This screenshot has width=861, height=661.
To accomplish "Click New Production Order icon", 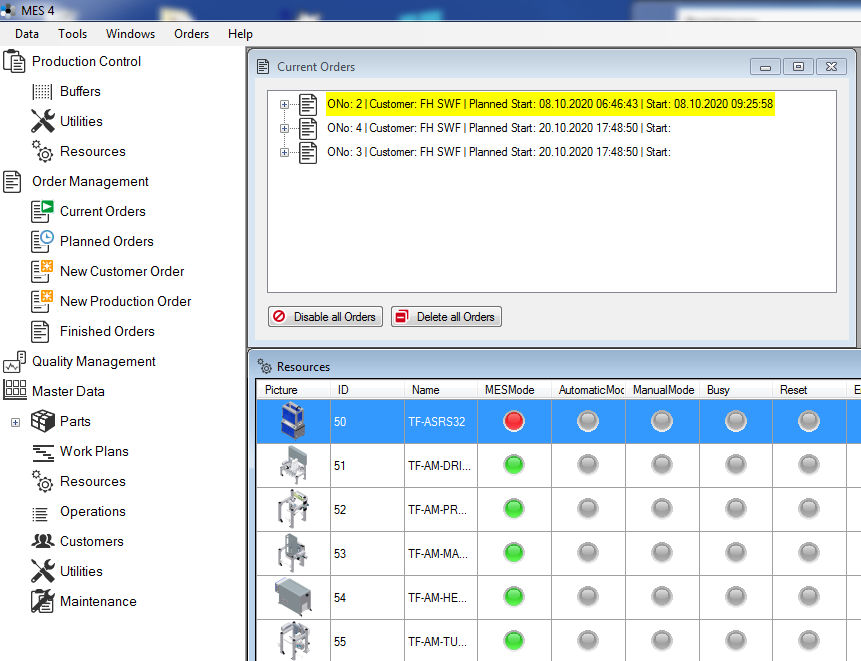I will pyautogui.click(x=42, y=301).
